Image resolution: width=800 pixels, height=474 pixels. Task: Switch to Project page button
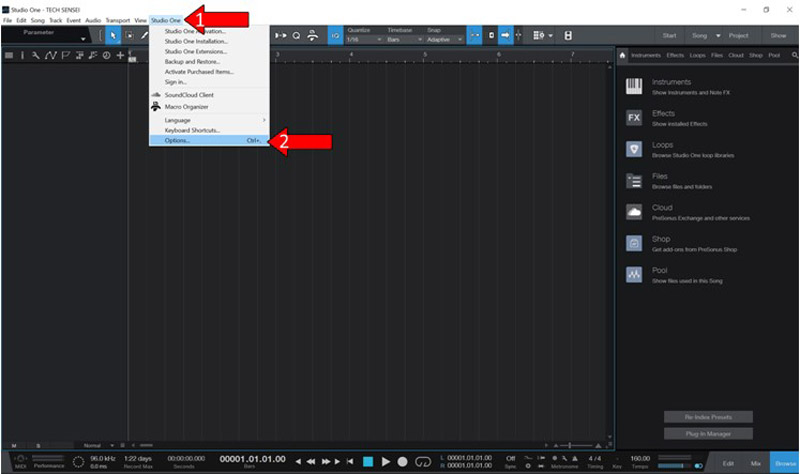[738, 35]
